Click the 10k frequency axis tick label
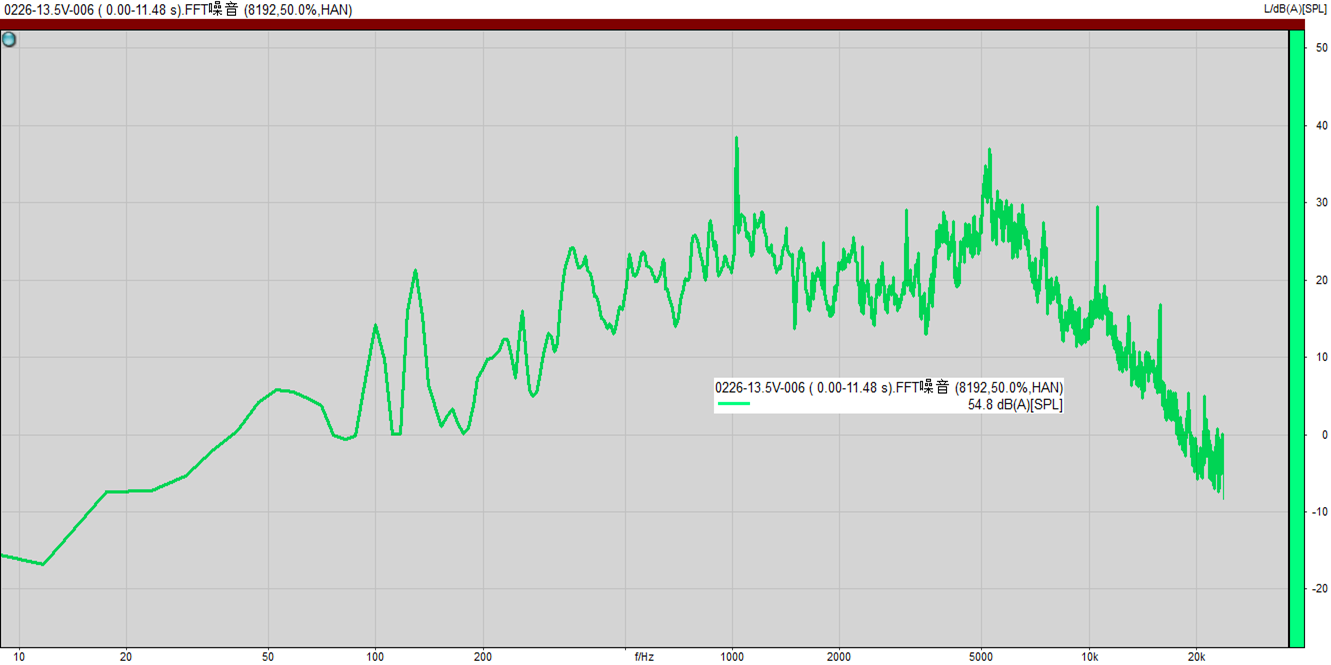This screenshot has height=665, width=1331. 1090,657
